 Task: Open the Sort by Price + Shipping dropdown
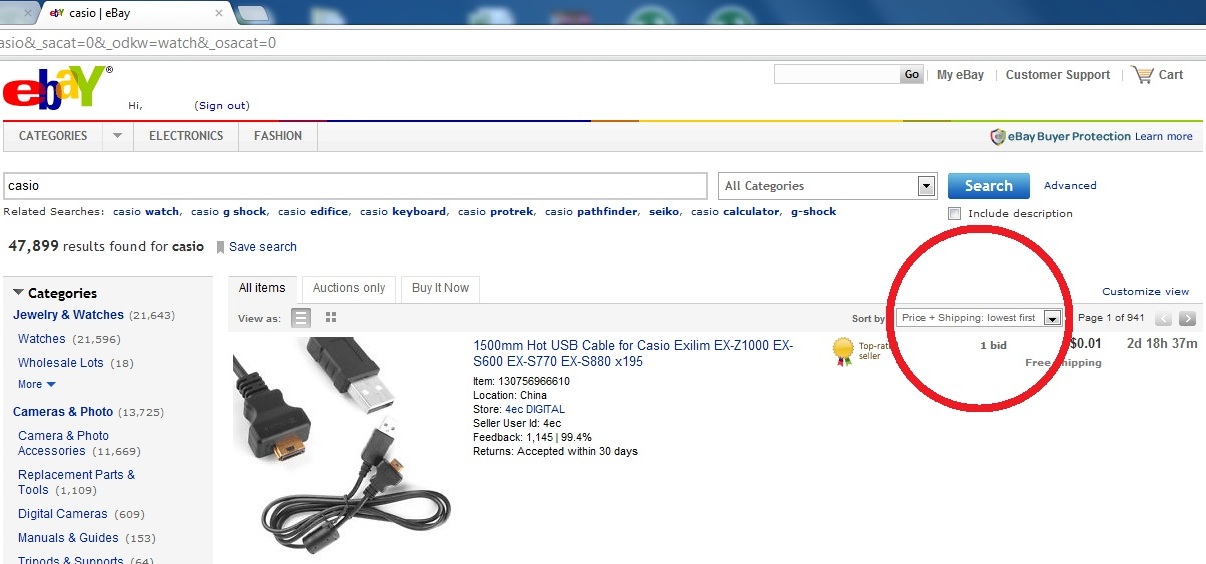[x=979, y=318]
